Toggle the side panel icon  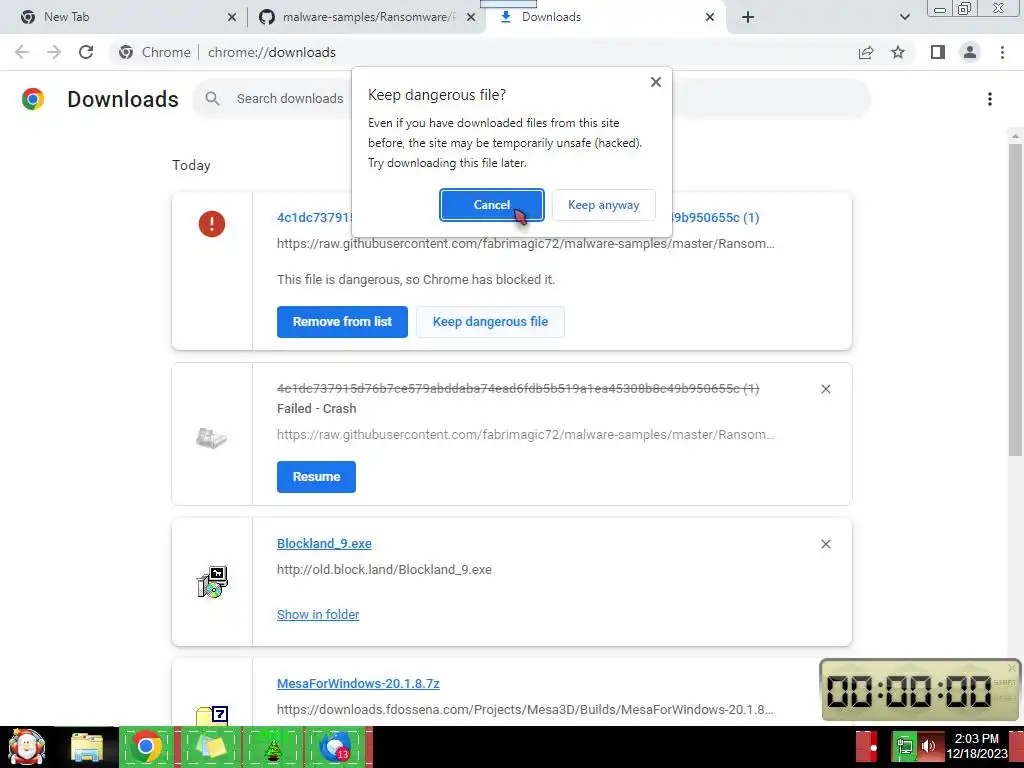[938, 52]
